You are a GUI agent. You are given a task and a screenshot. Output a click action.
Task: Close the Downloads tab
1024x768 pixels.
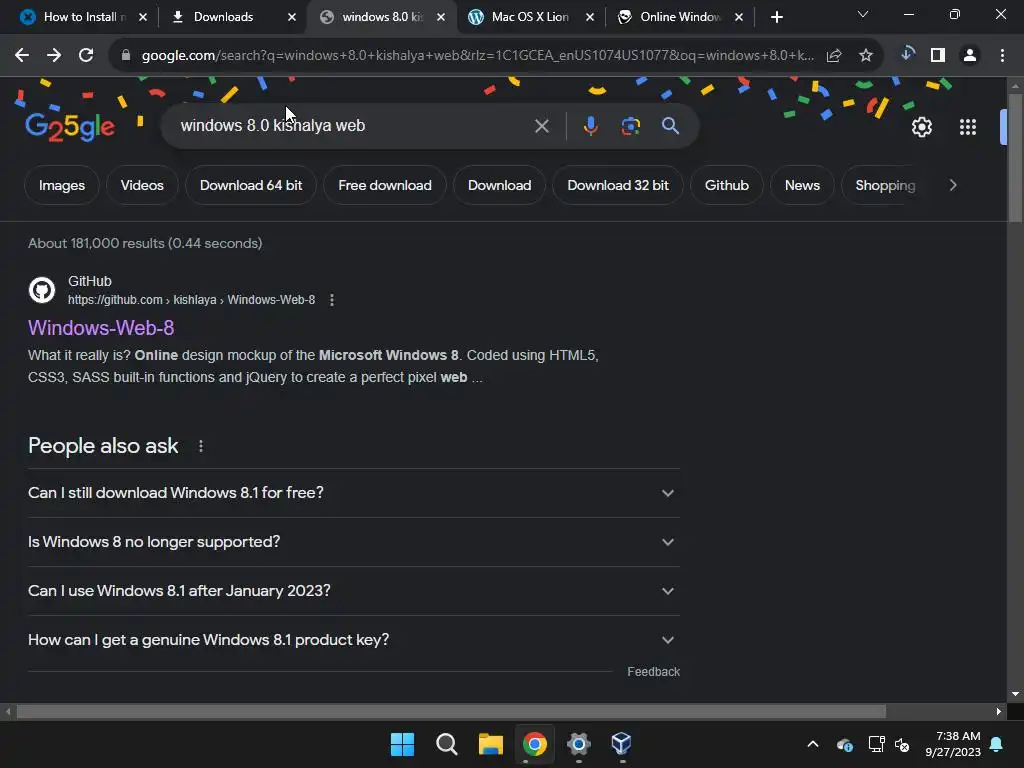[292, 18]
